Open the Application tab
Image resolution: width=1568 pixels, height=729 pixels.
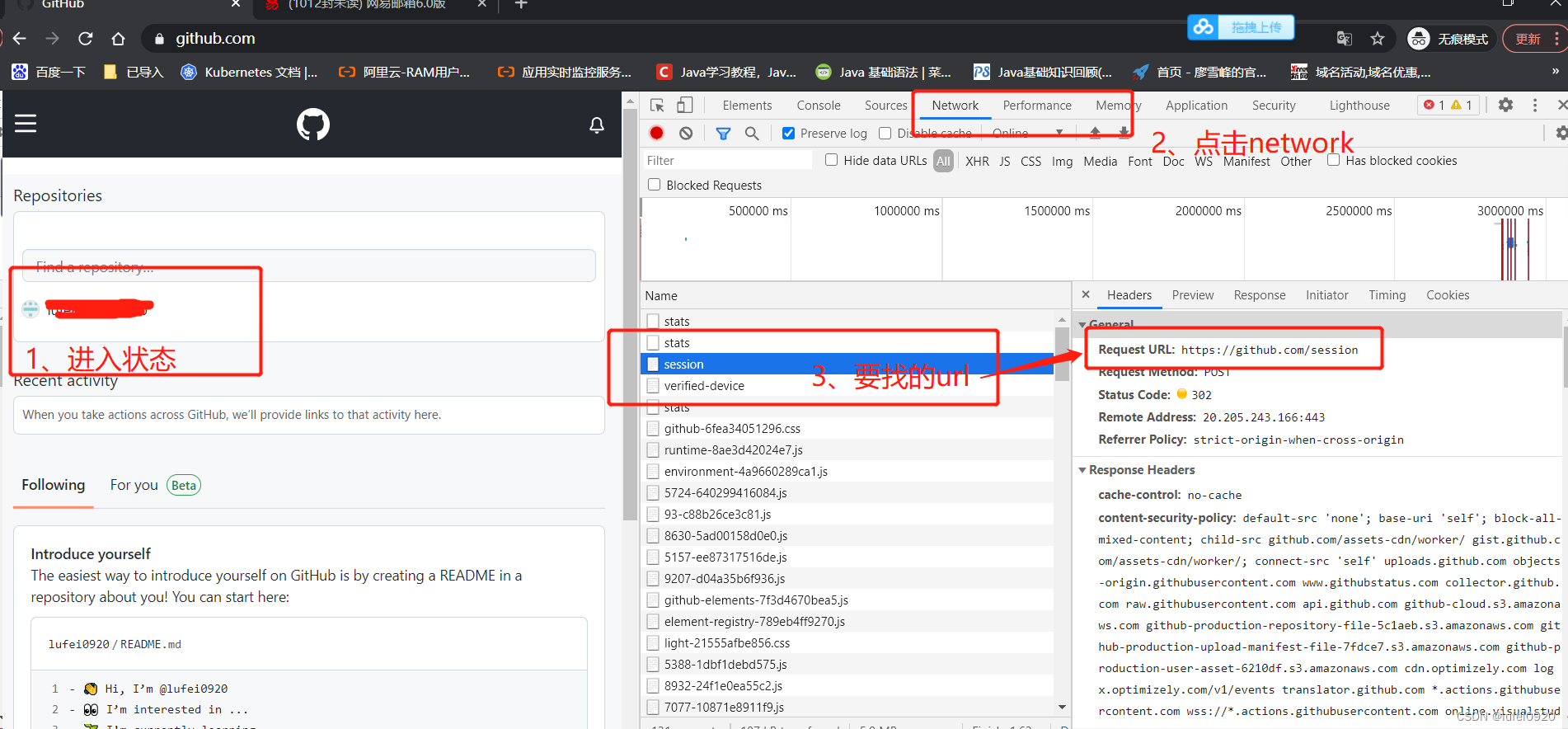tap(1196, 105)
